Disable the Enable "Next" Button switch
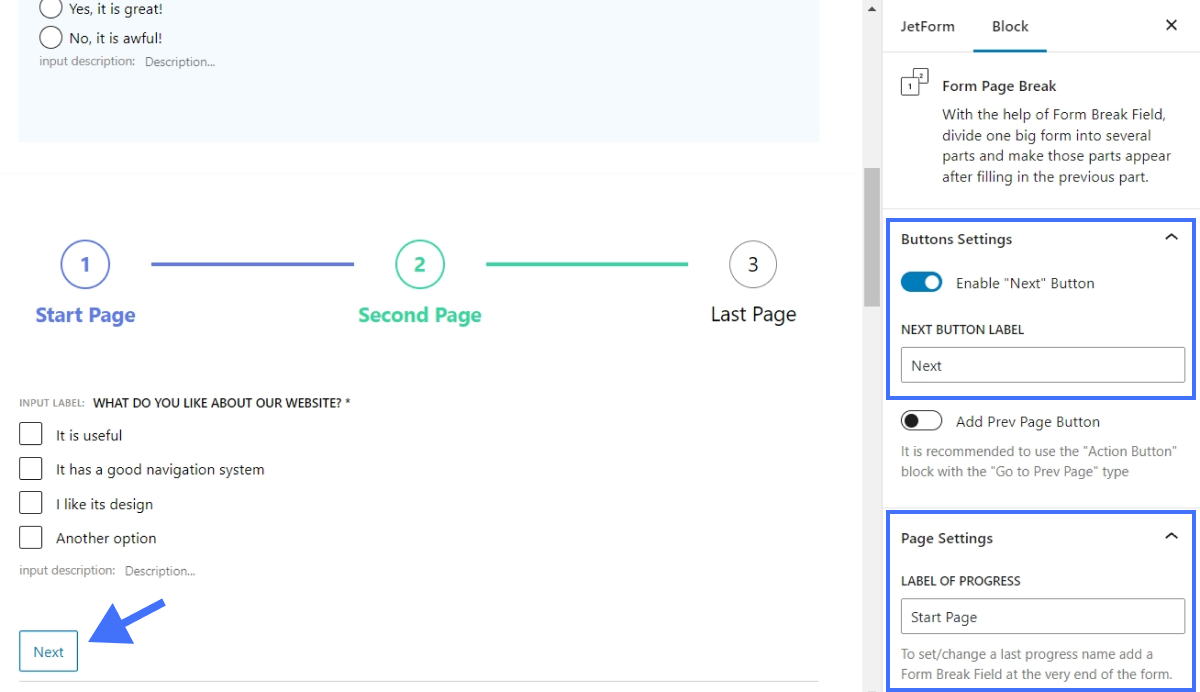1200x692 pixels. pos(923,283)
